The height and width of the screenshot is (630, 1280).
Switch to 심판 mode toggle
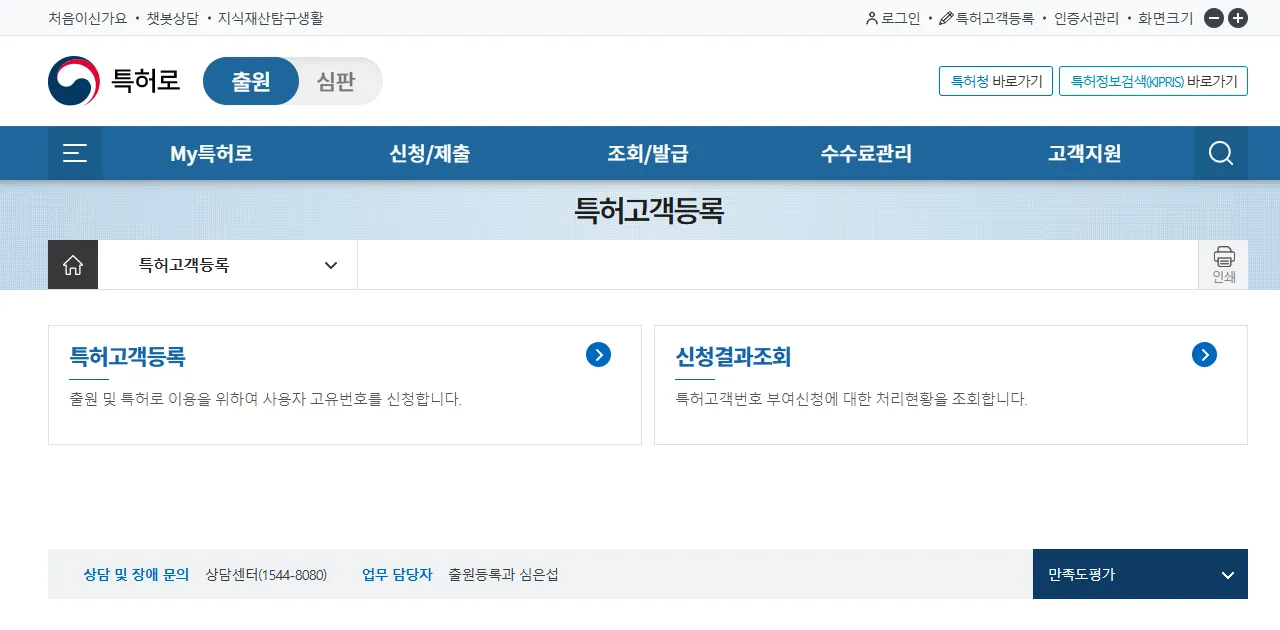point(336,81)
